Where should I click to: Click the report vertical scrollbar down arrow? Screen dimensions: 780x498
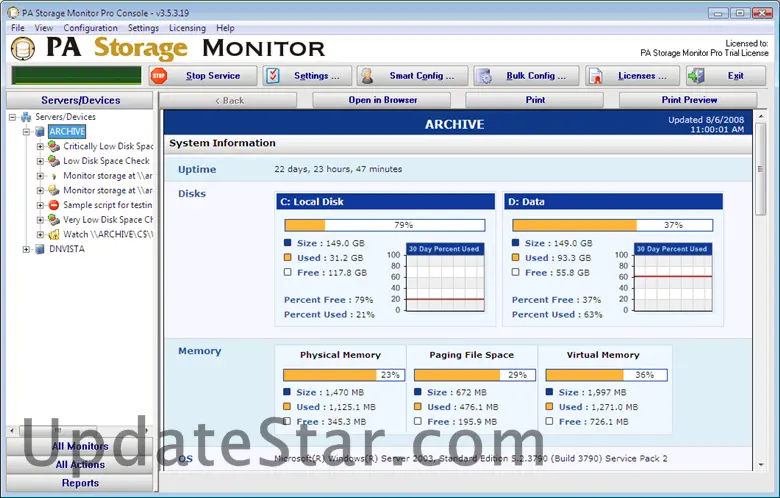click(761, 465)
